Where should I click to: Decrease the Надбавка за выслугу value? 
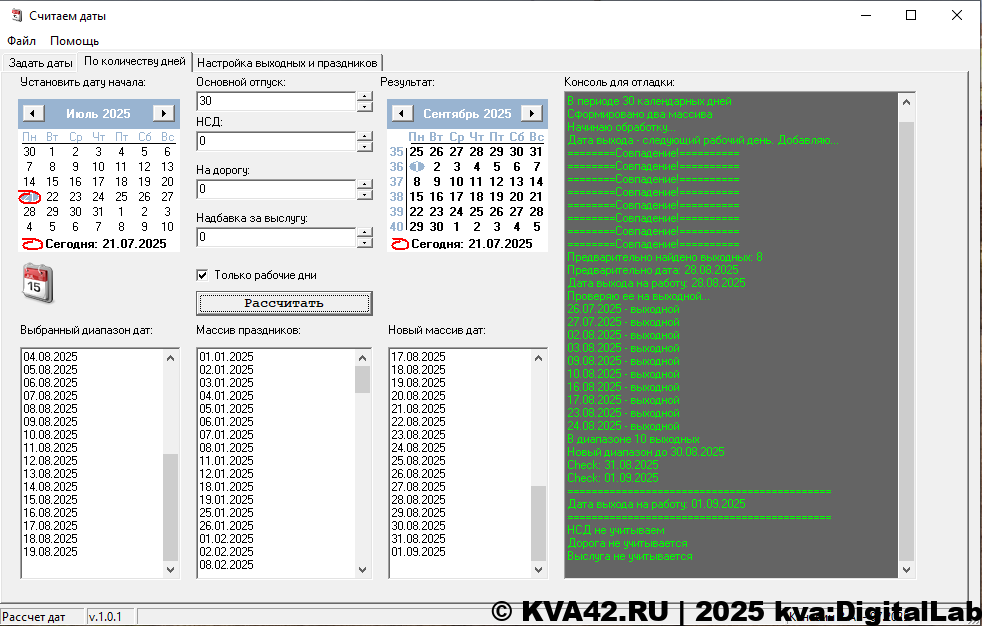[365, 243]
